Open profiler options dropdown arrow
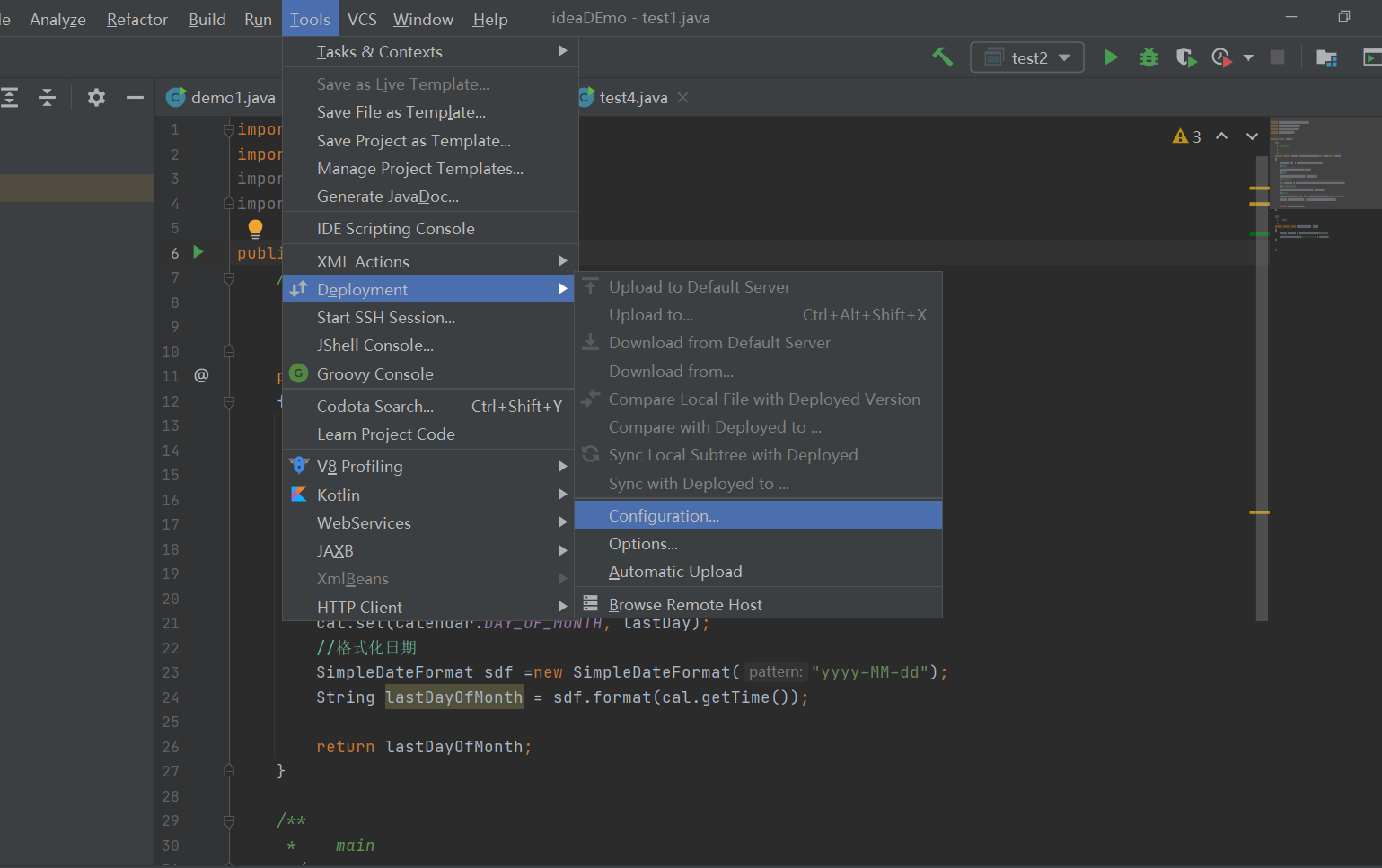 coord(1248,57)
